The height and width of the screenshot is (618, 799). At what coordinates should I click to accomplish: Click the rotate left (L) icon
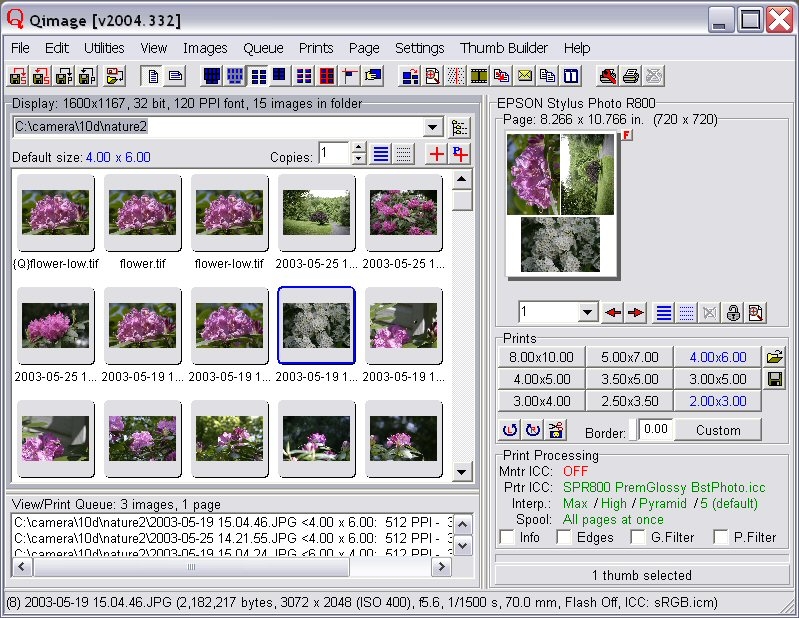click(x=509, y=430)
